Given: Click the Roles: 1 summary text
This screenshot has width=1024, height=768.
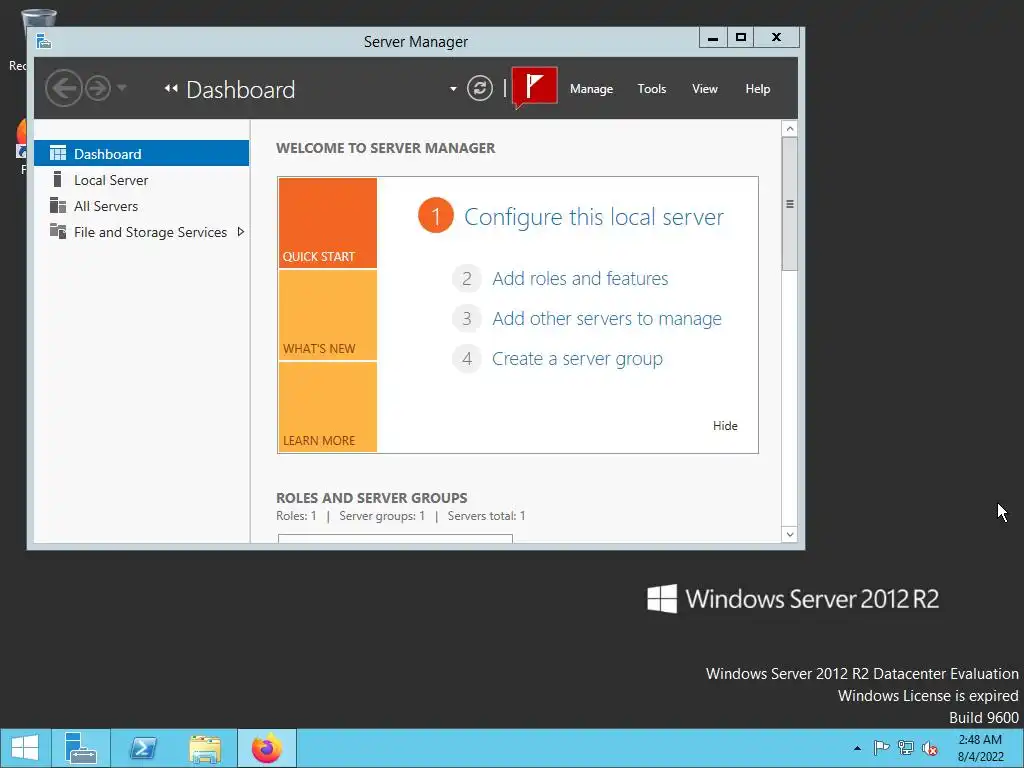Looking at the screenshot, I should 296,516.
